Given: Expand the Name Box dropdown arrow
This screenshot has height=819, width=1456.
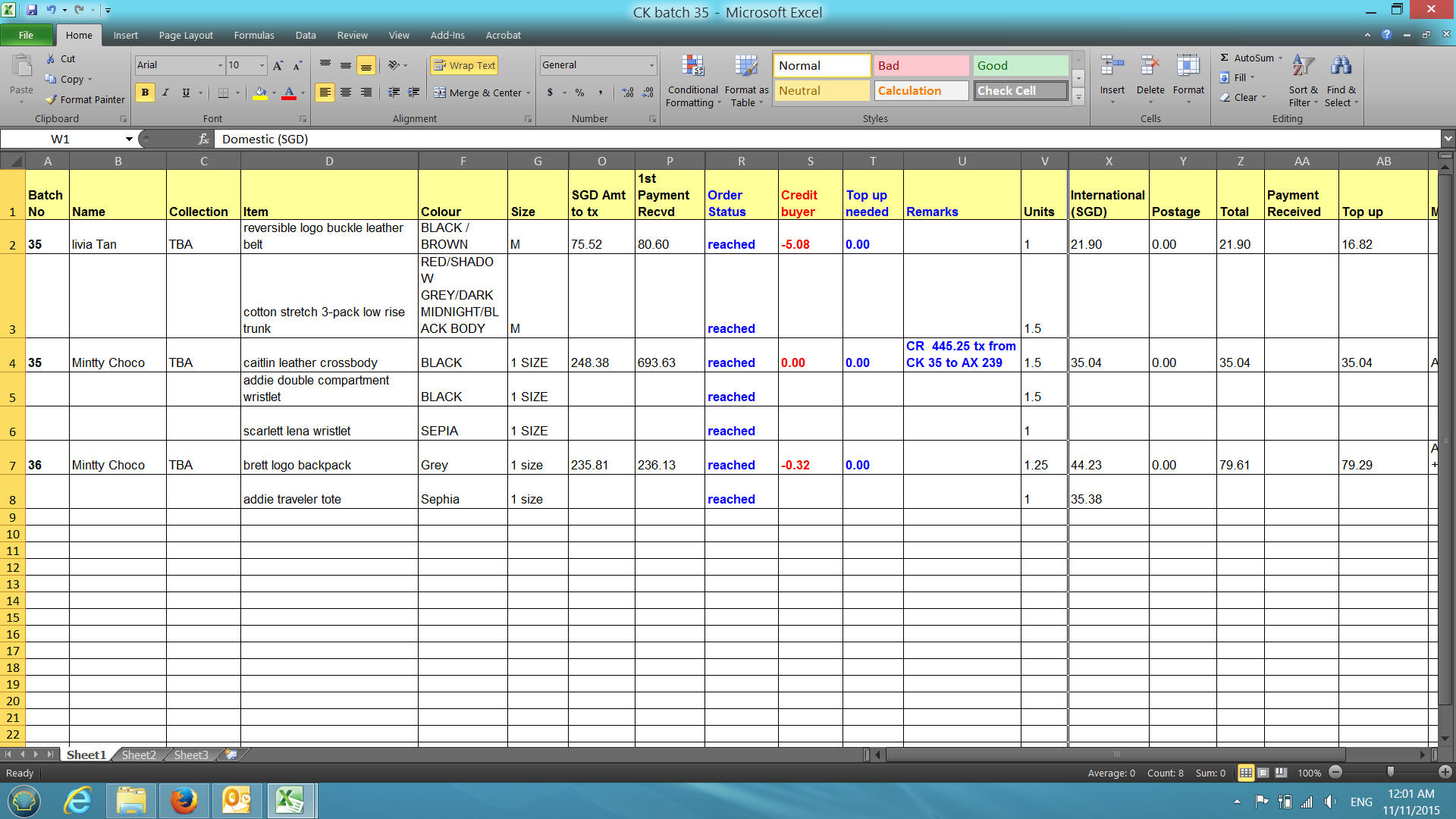Looking at the screenshot, I should [x=129, y=139].
